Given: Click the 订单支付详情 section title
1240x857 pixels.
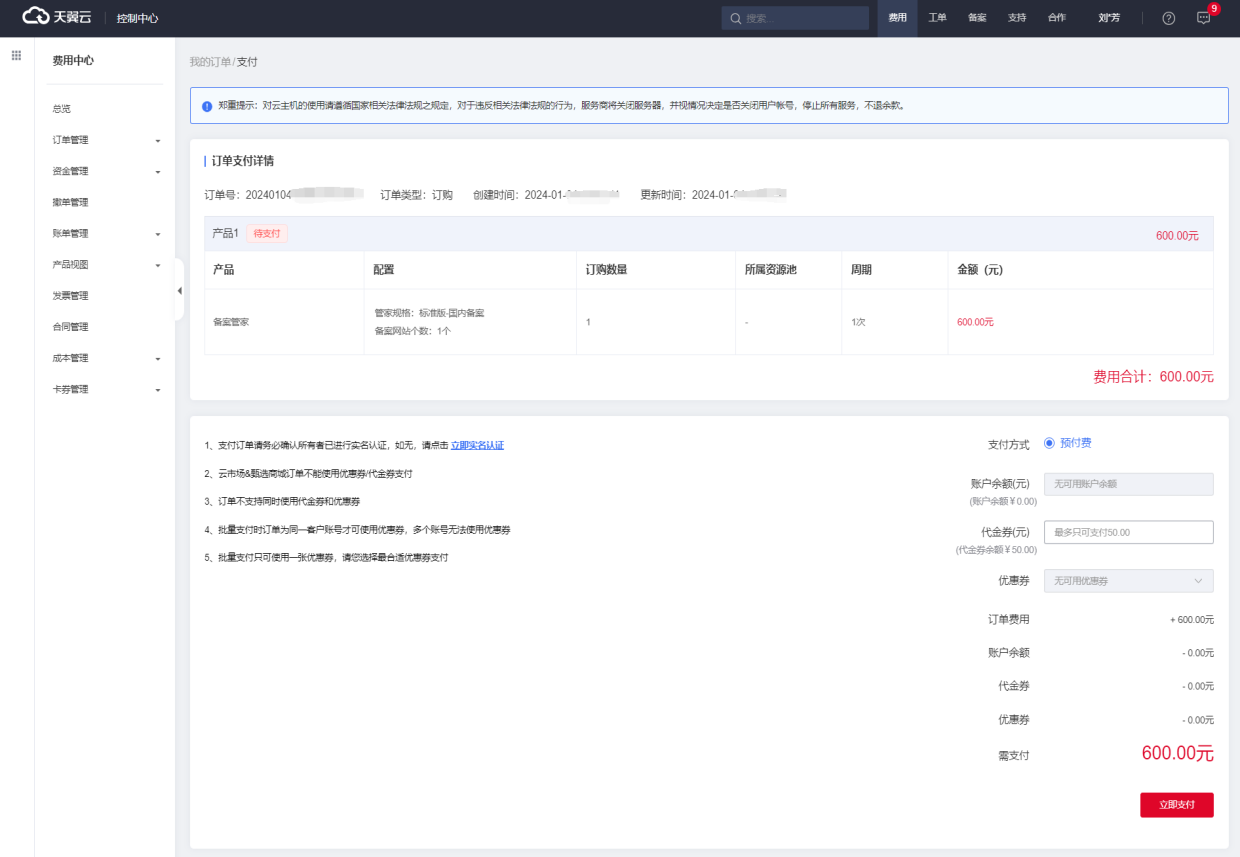Looking at the screenshot, I should pyautogui.click(x=243, y=161).
